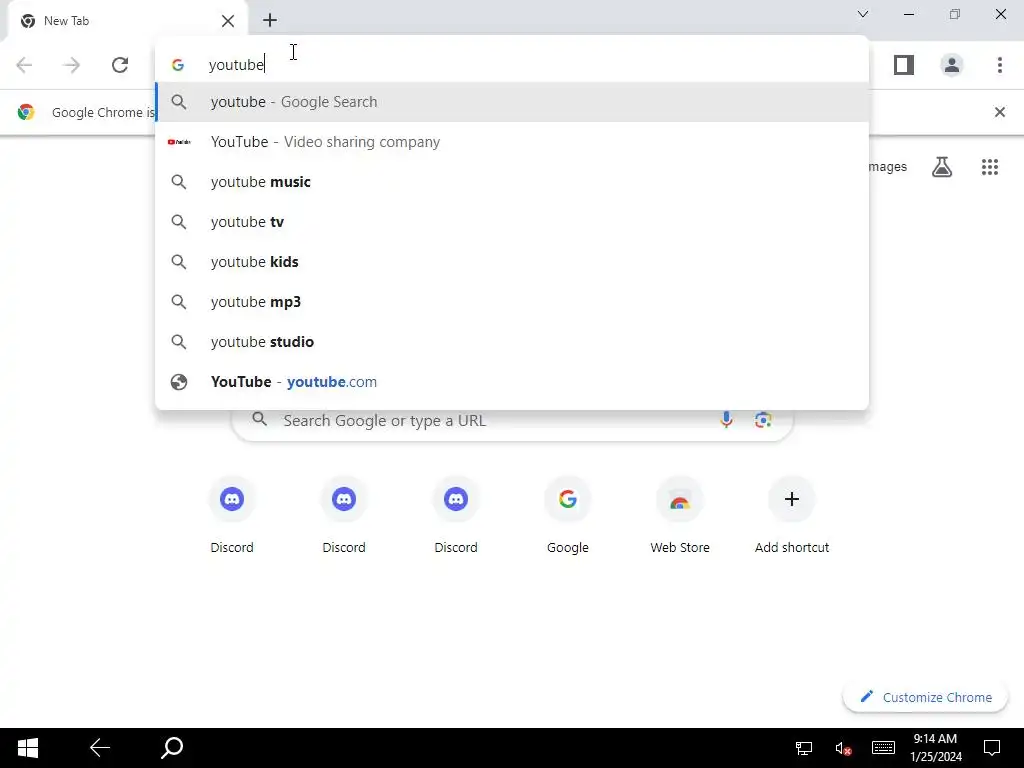Click the Images link
The width and height of the screenshot is (1024, 768).
coord(887,167)
